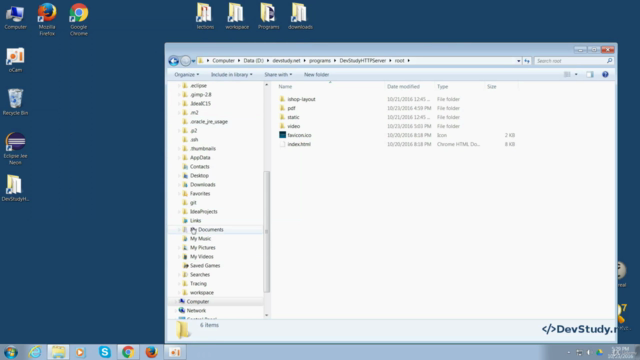Viewport: 640px width, 360px height.
Task: Click the Windows Start button
Action: [11, 352]
